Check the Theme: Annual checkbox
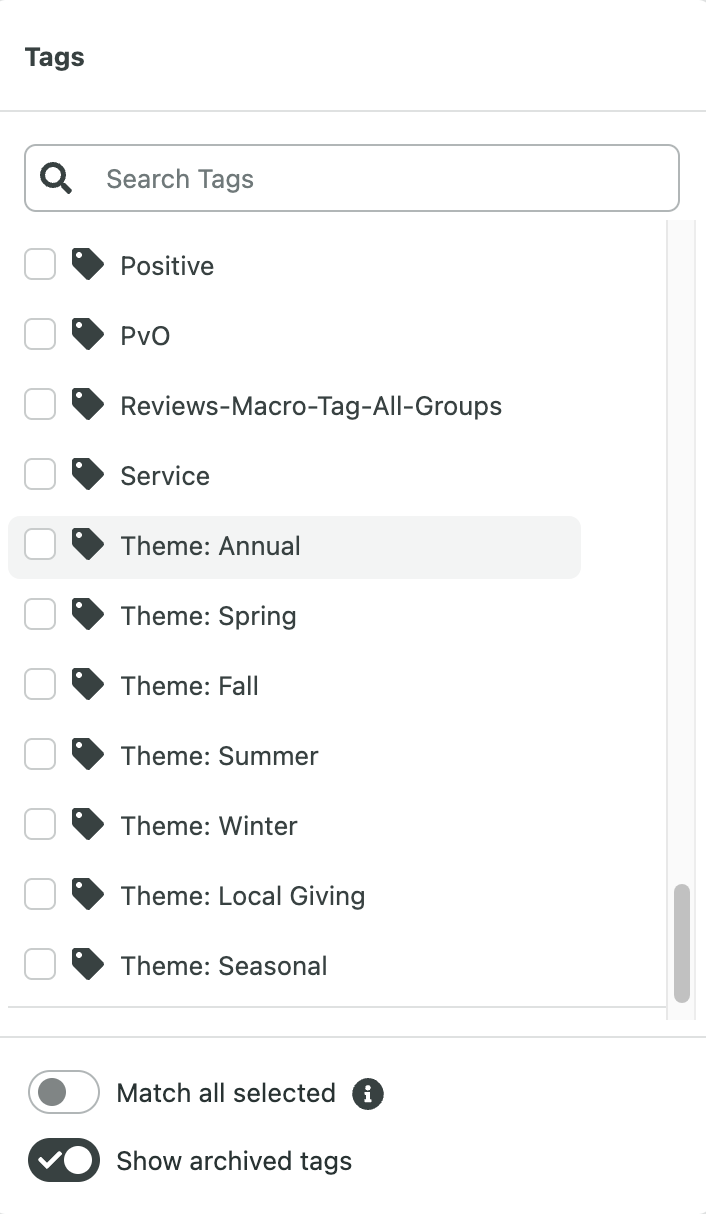 pyautogui.click(x=40, y=545)
